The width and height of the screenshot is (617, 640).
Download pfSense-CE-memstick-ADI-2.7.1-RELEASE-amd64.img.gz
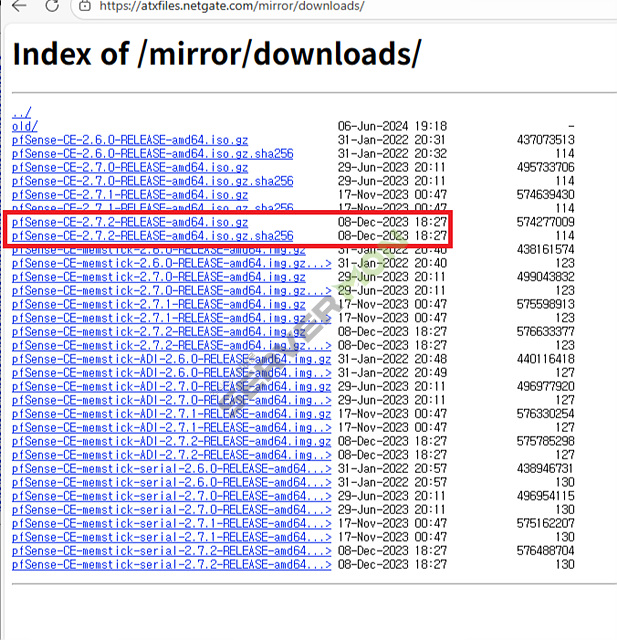pos(171,414)
